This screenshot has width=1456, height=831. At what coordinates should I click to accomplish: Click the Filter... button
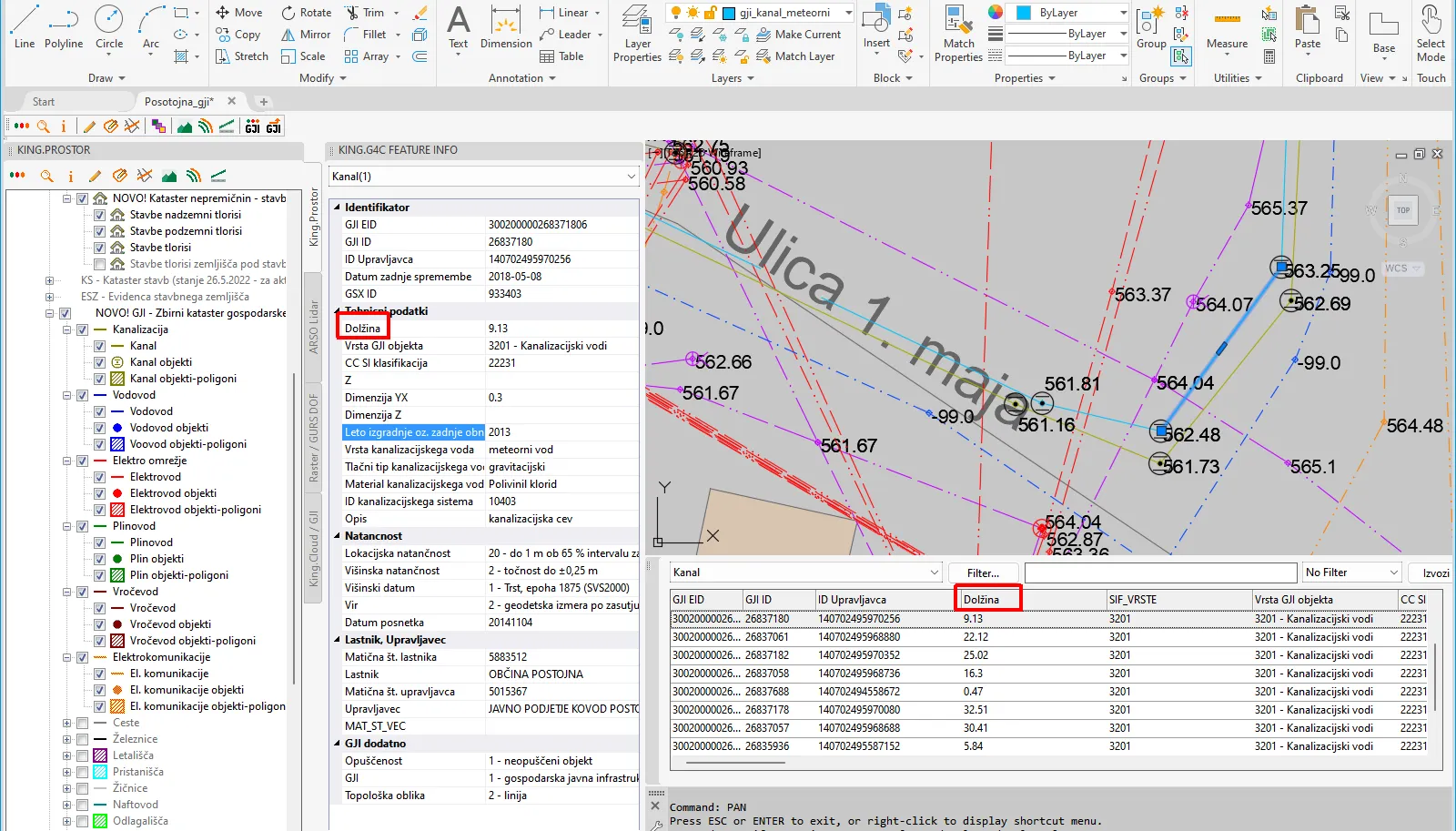tap(983, 573)
